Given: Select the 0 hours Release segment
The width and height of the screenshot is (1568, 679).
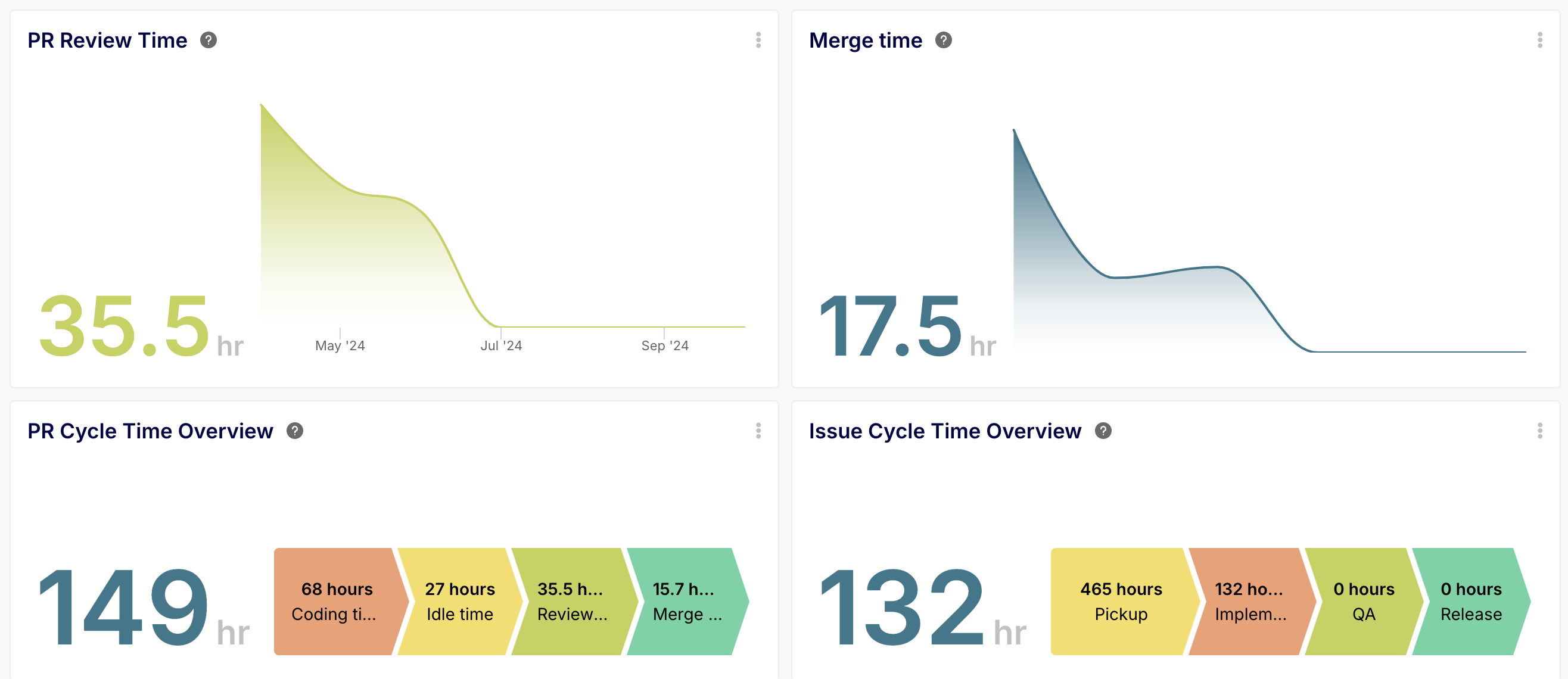Looking at the screenshot, I should coord(1470,601).
